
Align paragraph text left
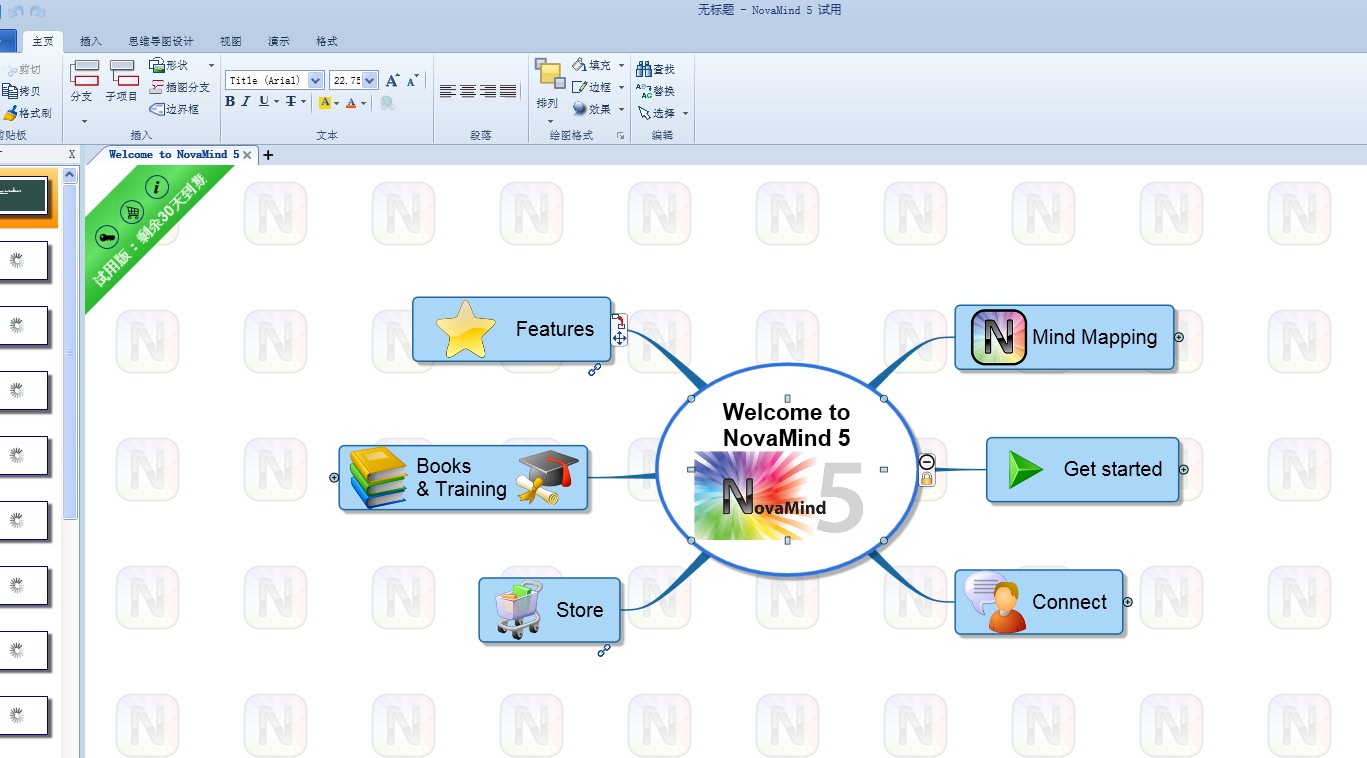(x=448, y=91)
